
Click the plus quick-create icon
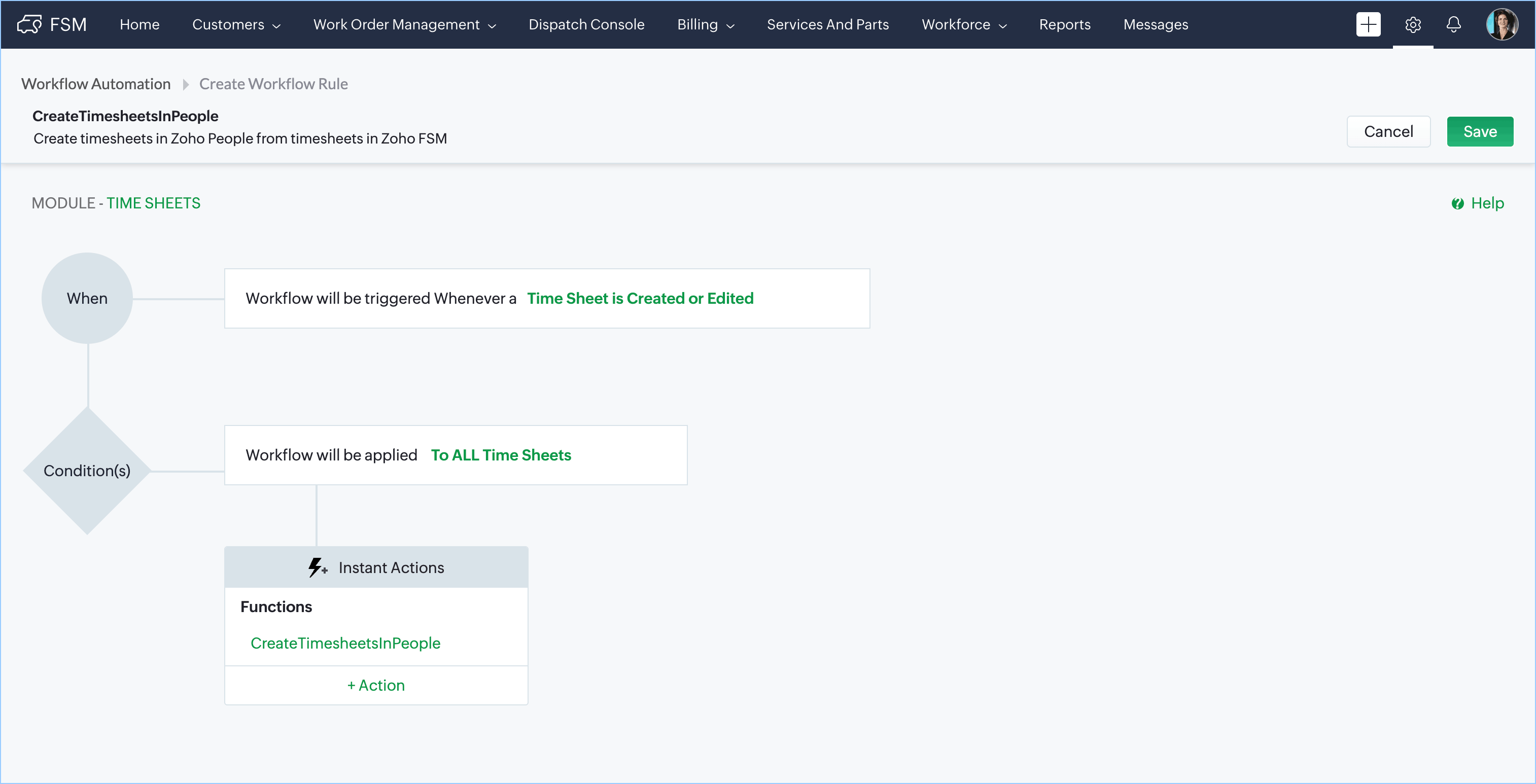point(1368,24)
